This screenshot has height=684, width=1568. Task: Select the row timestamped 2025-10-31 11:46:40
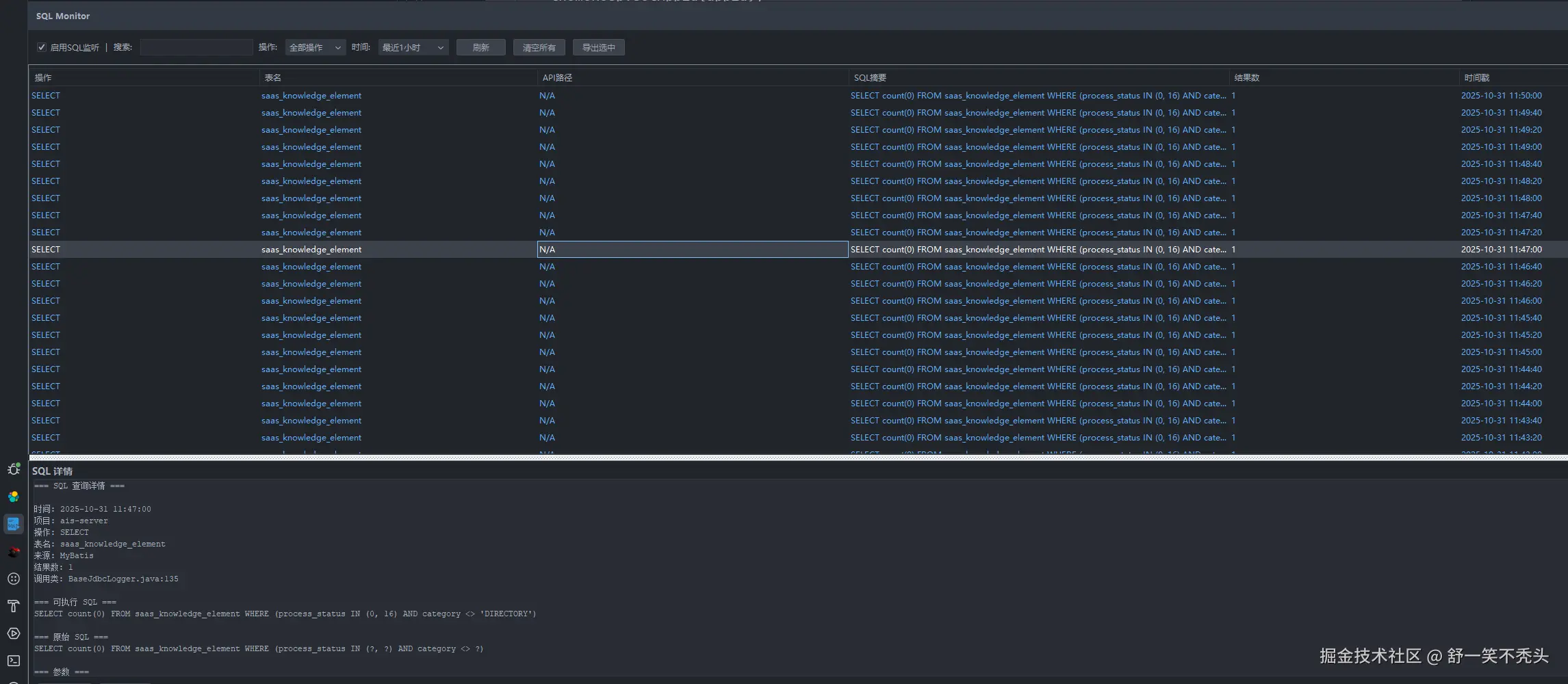[798, 267]
